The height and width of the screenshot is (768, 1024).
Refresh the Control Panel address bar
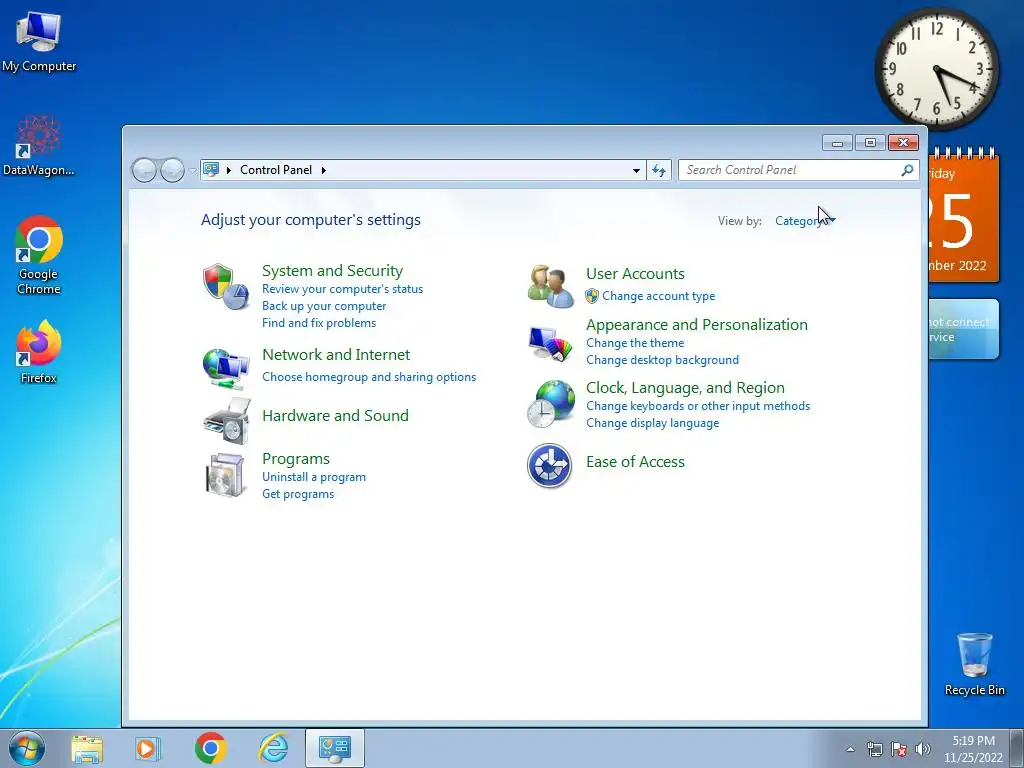658,170
